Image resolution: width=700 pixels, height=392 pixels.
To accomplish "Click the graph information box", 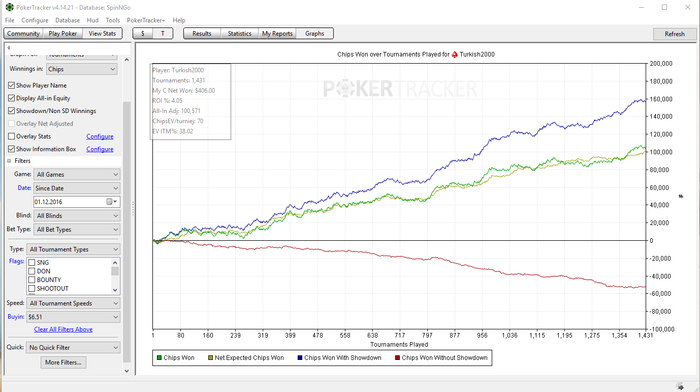I will click(191, 101).
